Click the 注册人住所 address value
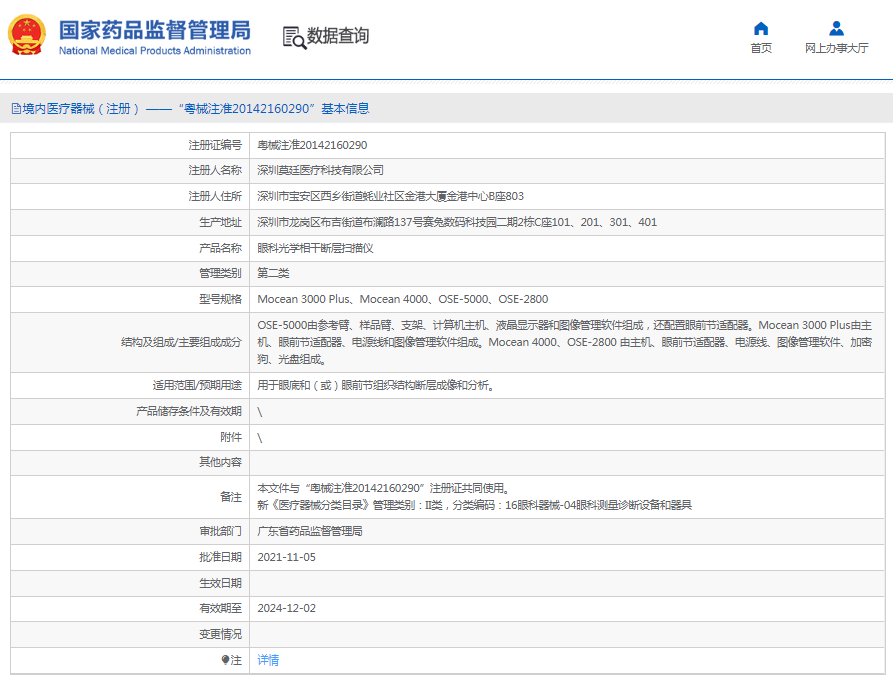The height and width of the screenshot is (679, 893). [390, 197]
